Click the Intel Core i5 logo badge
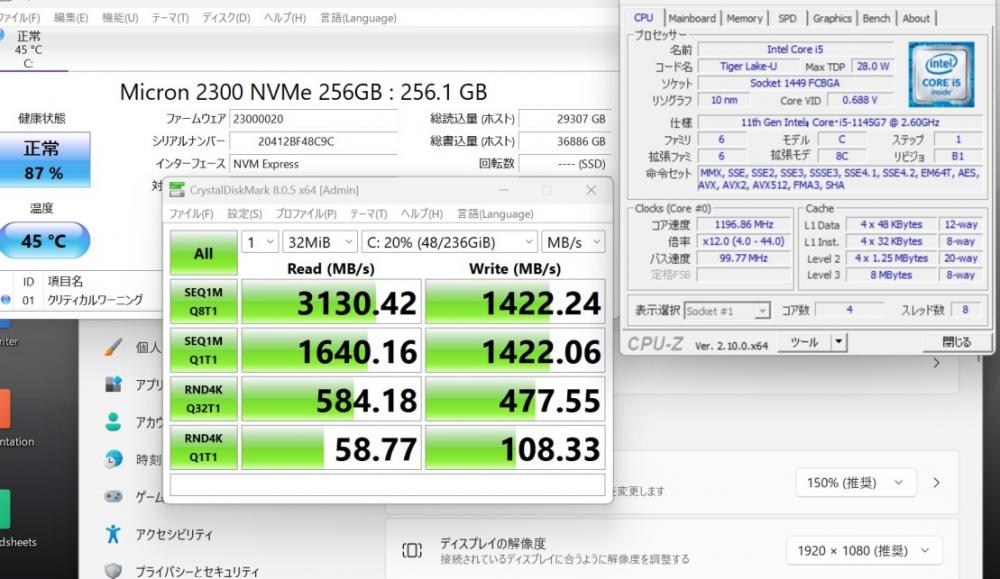This screenshot has width=1000, height=579. tap(941, 74)
